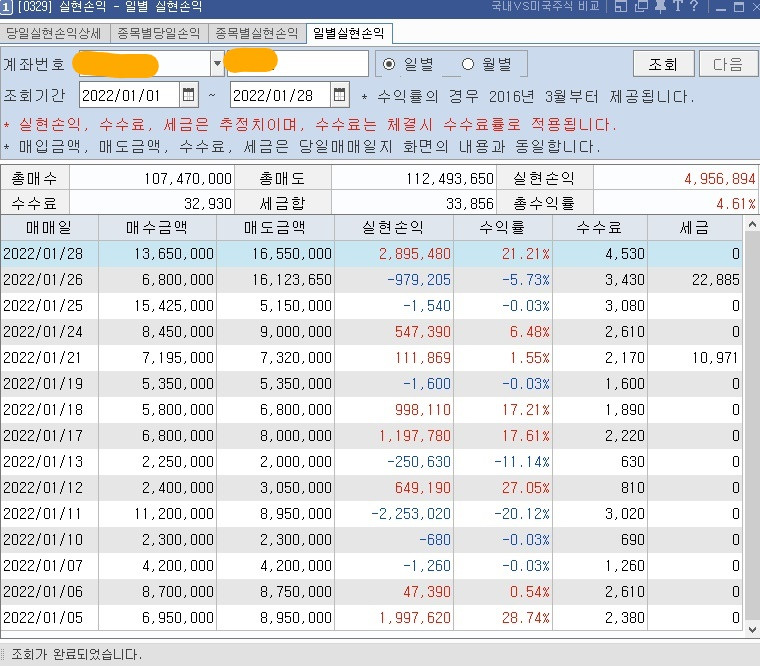Click the duplicate window icon in title bar
The width and height of the screenshot is (760, 666).
coord(641,6)
